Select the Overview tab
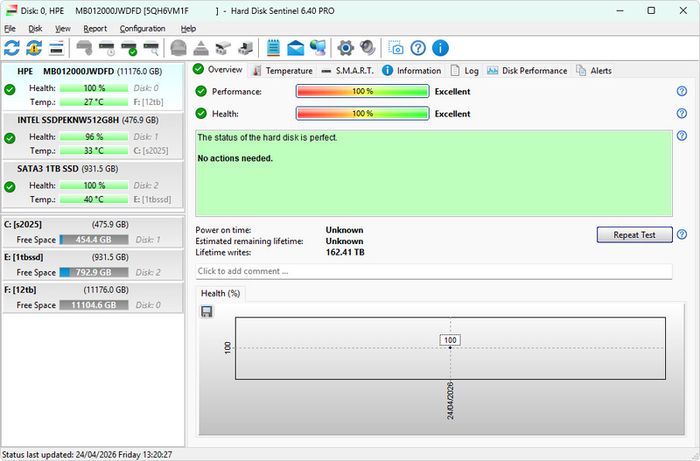Screen dimensions: 700x461 click(218, 70)
